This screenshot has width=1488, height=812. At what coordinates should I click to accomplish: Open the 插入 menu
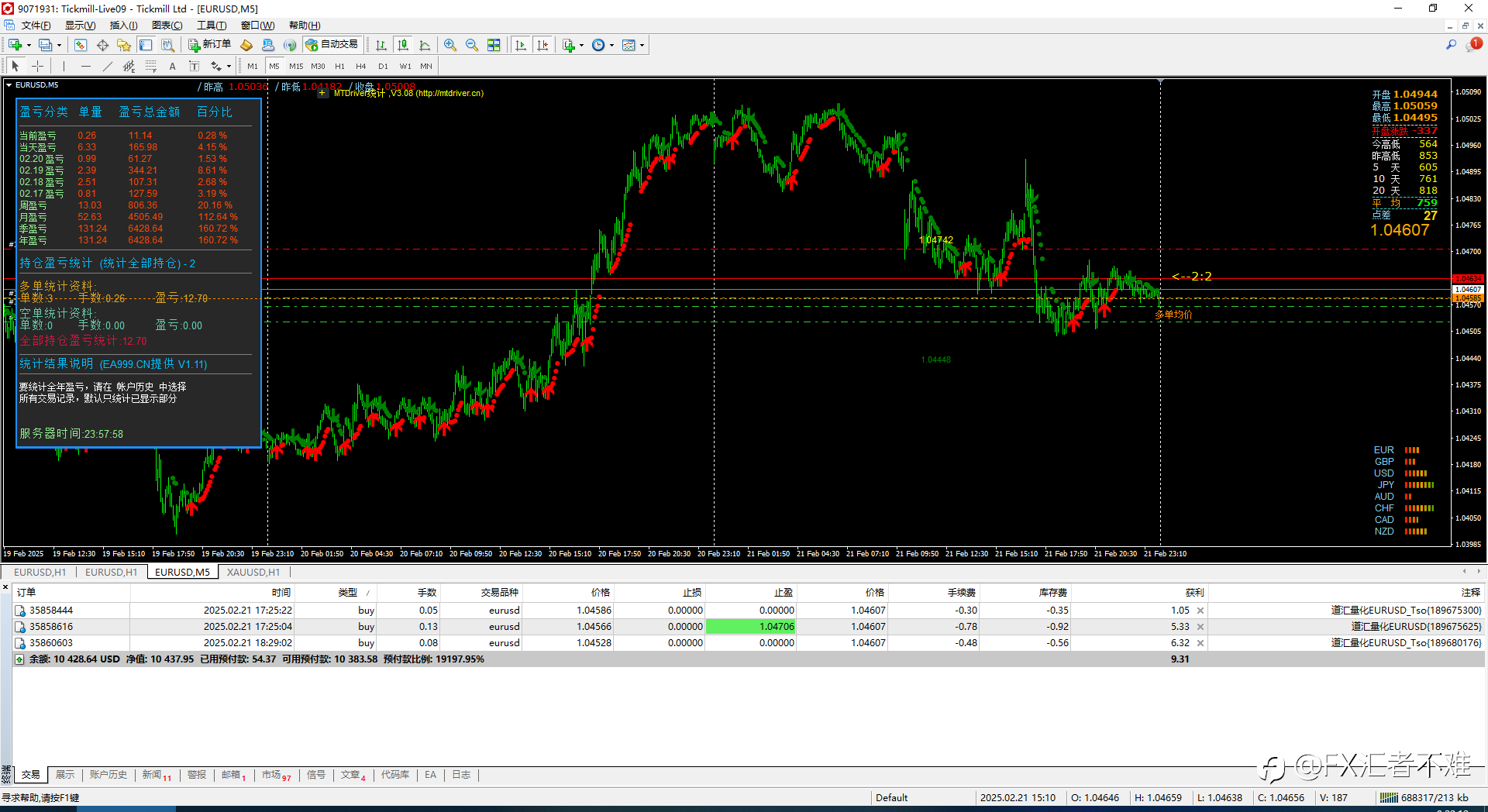tap(124, 26)
